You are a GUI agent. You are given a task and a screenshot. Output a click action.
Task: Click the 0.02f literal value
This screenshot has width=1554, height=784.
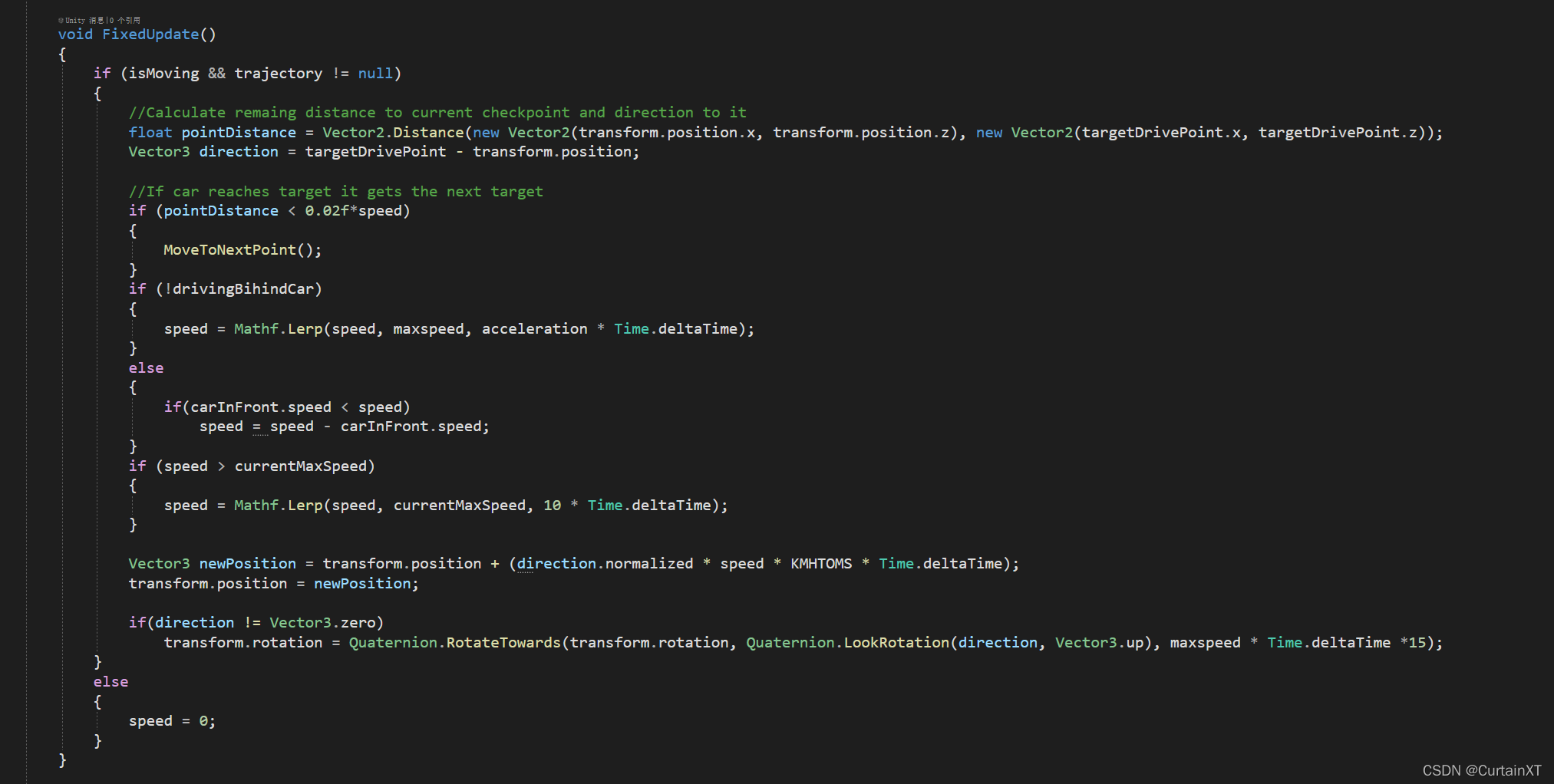327,210
